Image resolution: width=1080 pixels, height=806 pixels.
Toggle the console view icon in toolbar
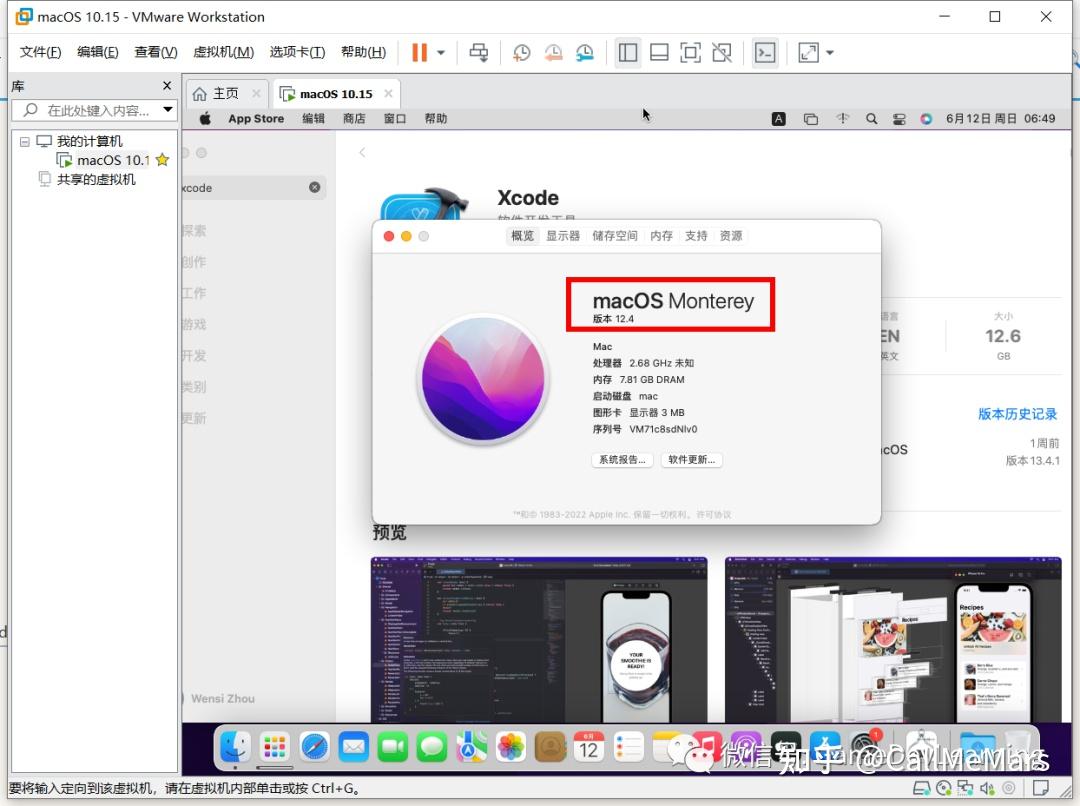pos(765,52)
